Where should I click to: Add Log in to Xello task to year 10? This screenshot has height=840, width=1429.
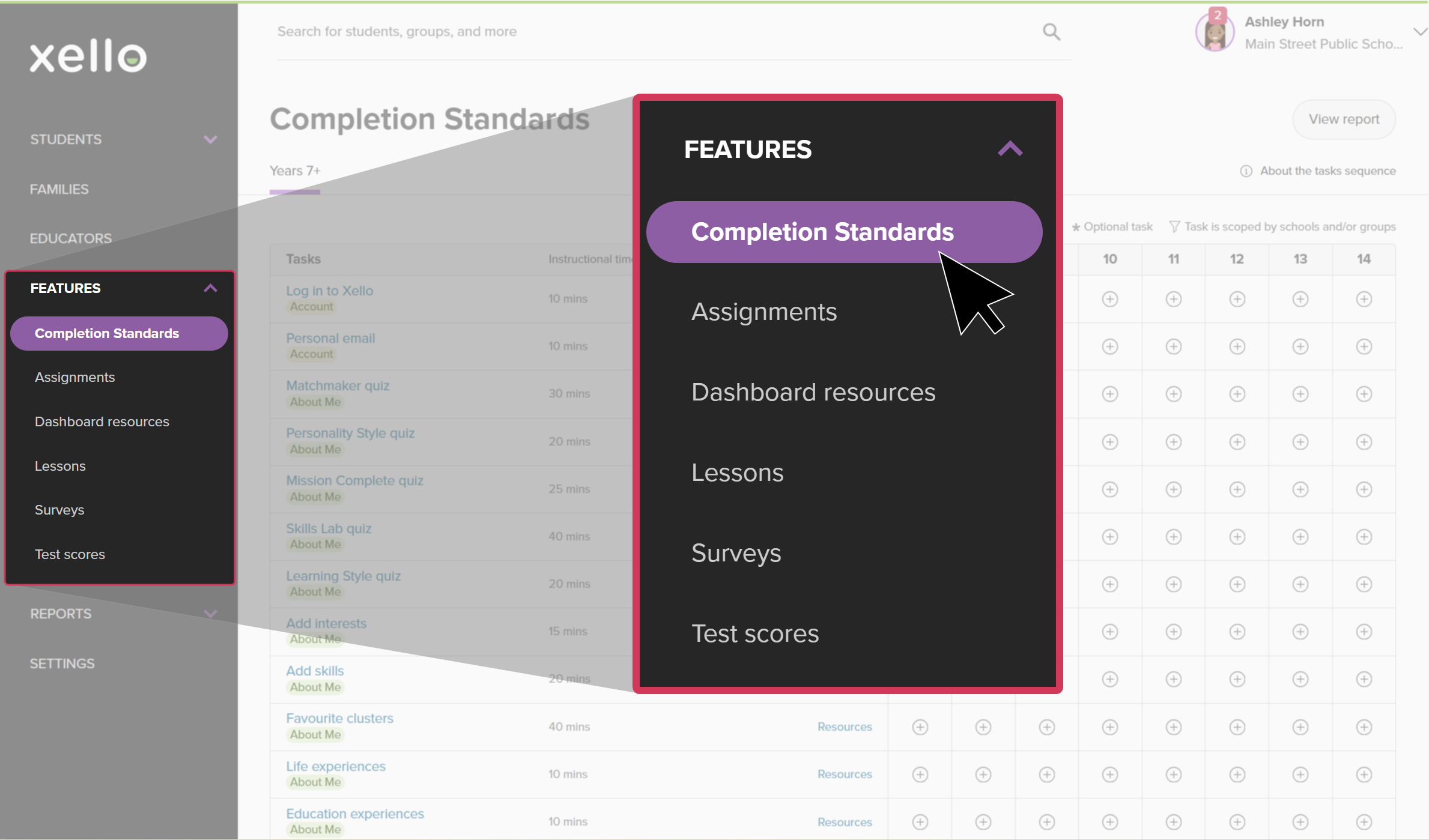point(1110,299)
